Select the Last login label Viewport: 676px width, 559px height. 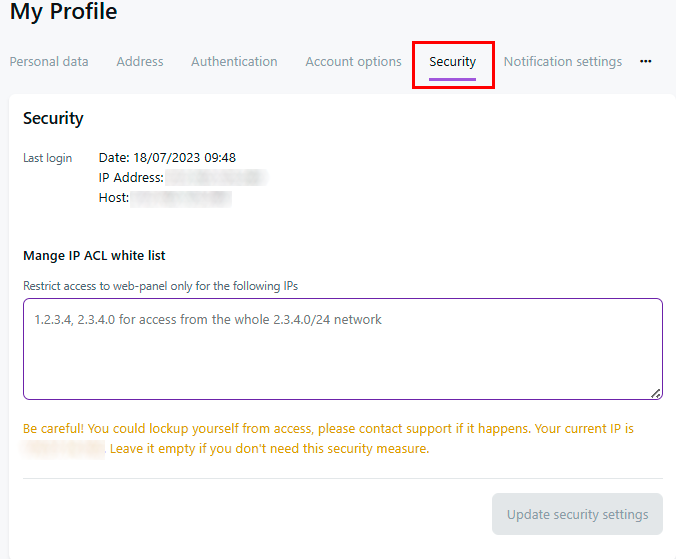[x=47, y=158]
